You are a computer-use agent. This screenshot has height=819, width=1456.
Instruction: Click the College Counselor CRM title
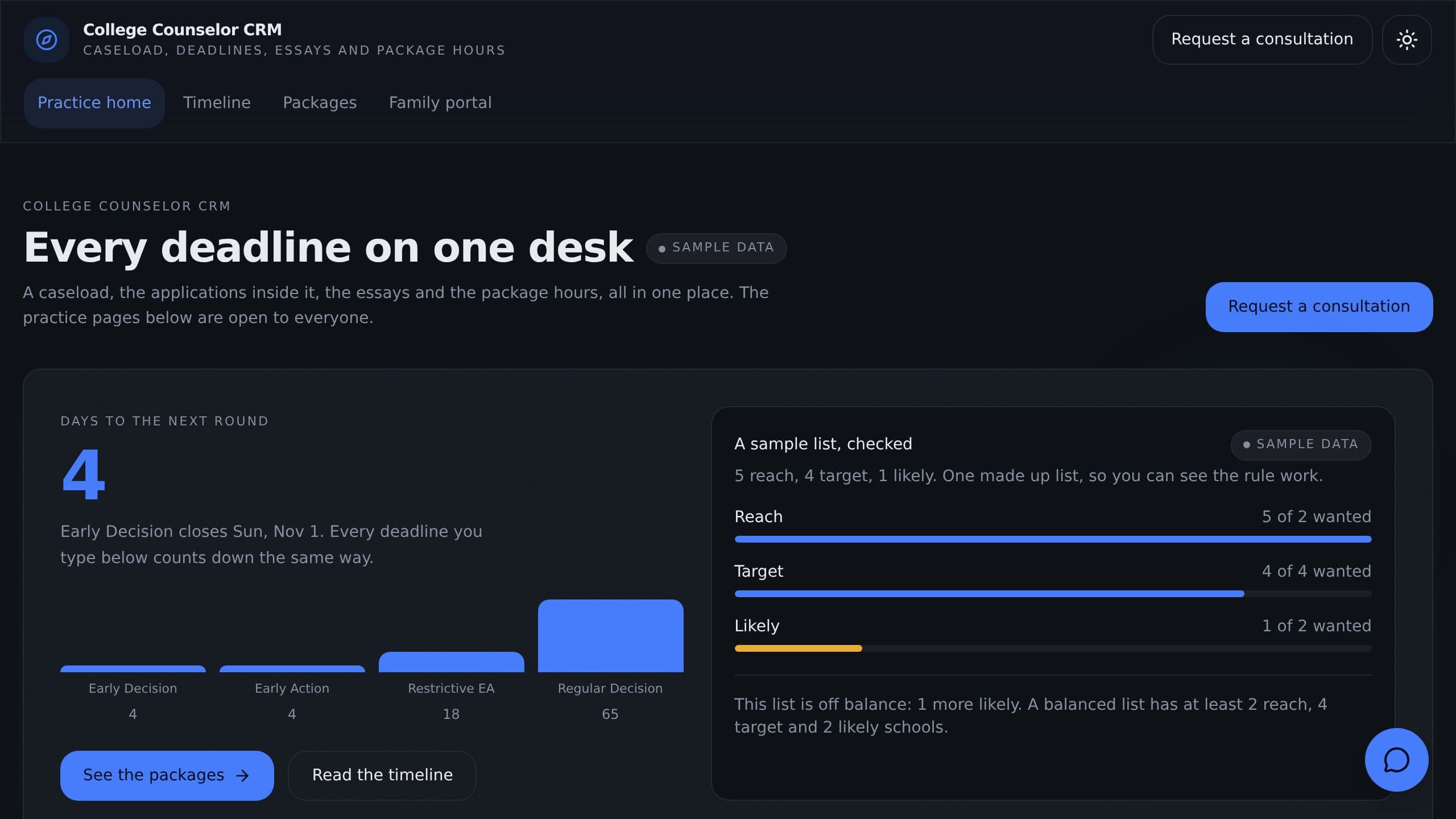[183, 30]
